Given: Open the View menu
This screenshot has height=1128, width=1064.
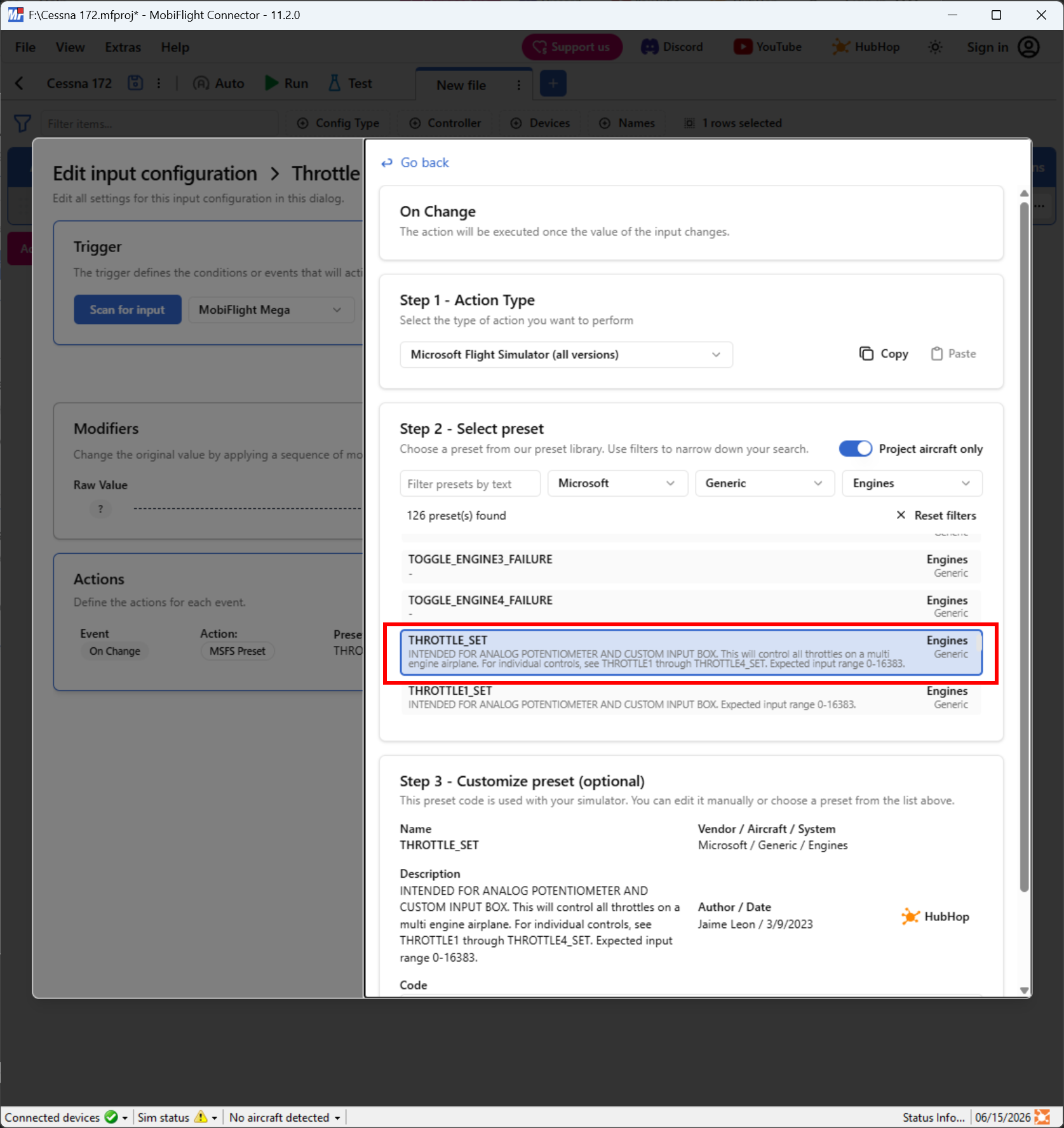Looking at the screenshot, I should click(70, 48).
